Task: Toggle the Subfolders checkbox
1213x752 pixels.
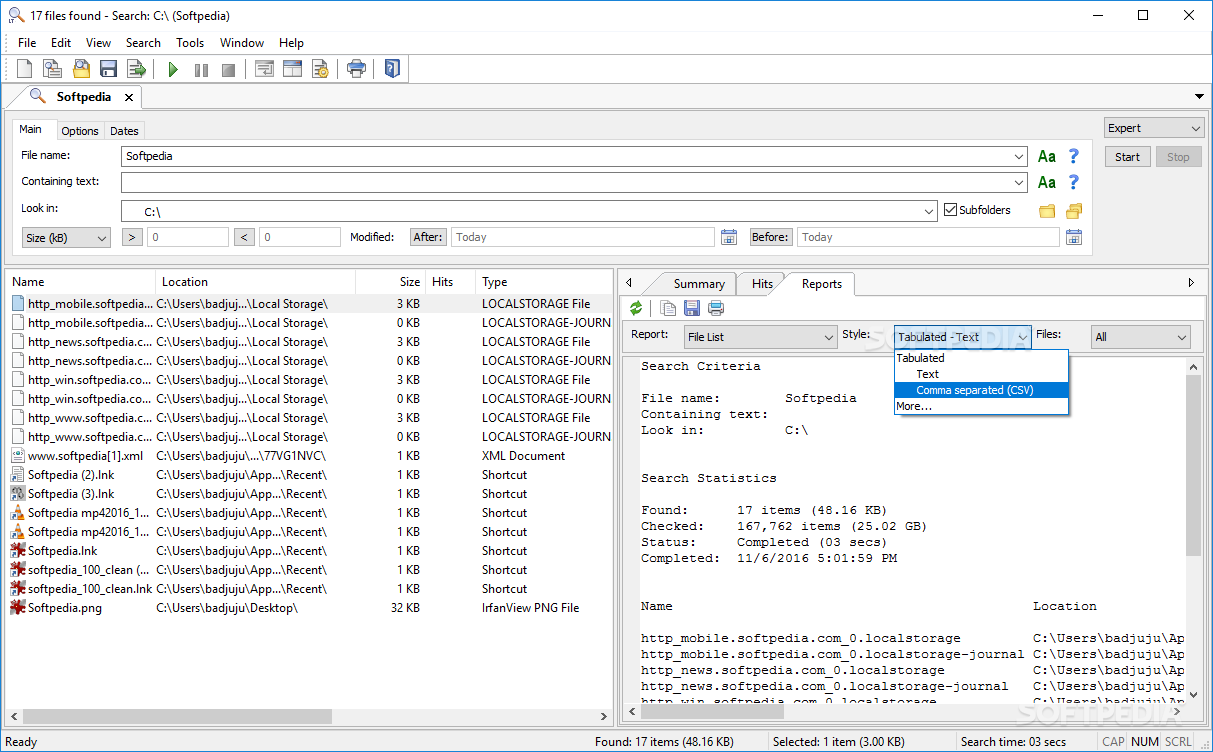Action: coord(951,210)
